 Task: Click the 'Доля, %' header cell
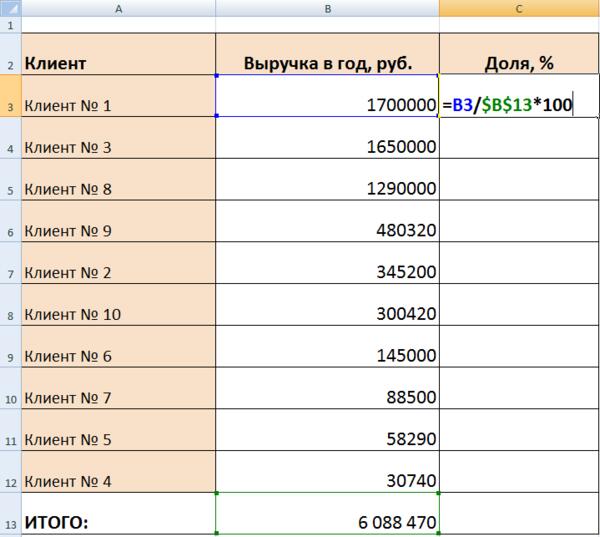click(x=519, y=54)
